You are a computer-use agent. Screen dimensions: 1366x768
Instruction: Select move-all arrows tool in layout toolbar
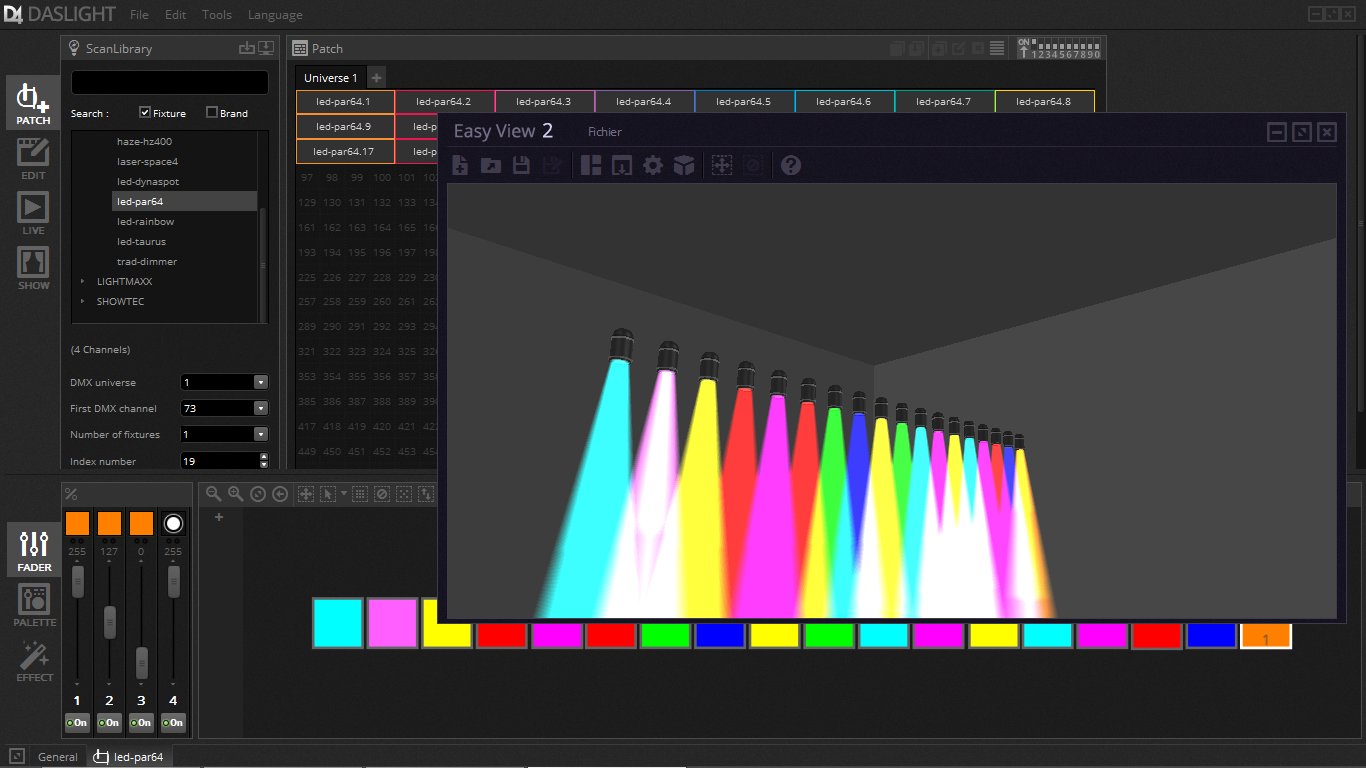[306, 493]
